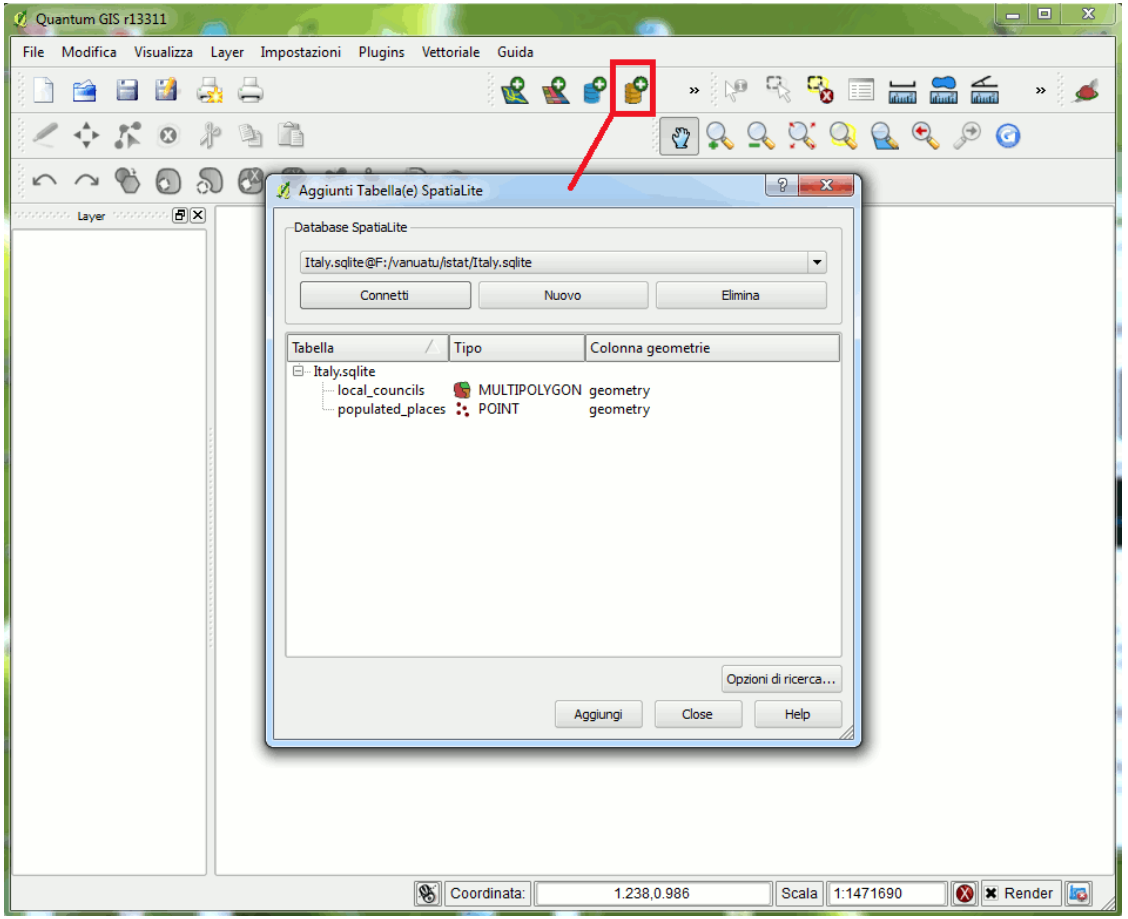Viewport: 1128px width, 919px height.
Task: Click the Undo arrow icon
Action: tap(45, 181)
